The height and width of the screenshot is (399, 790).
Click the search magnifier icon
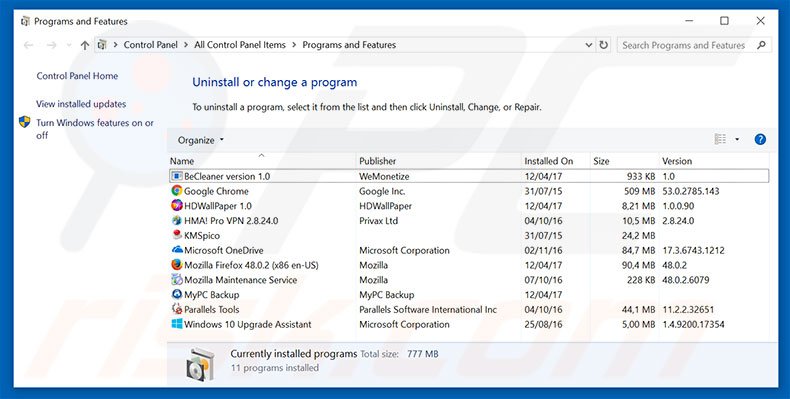(761, 45)
